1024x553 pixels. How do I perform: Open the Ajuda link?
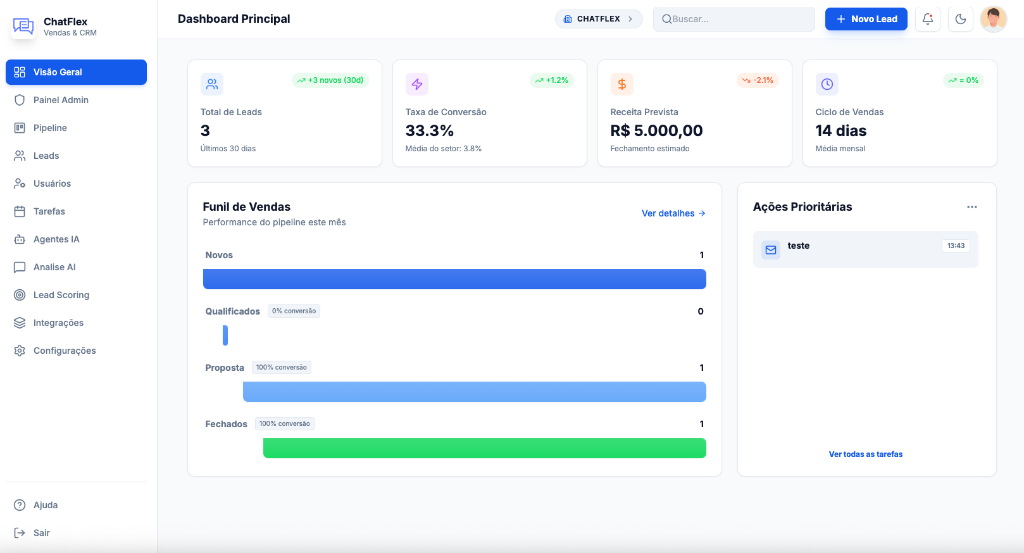(76, 505)
